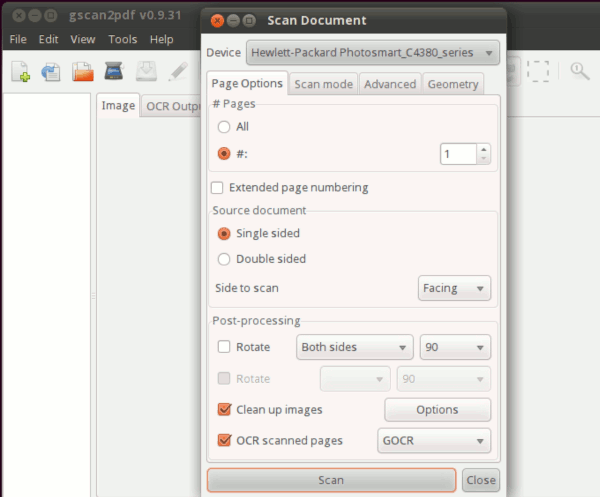The width and height of the screenshot is (600, 497).
Task: Uncheck OCR scanned pages
Action: click(x=224, y=440)
